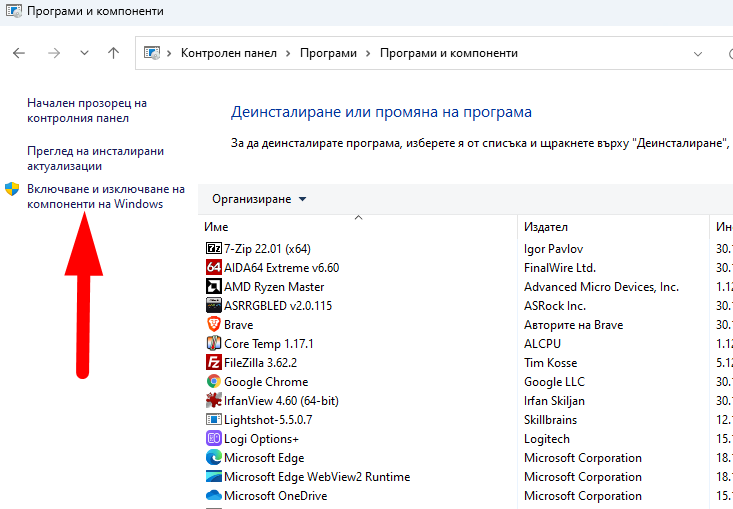Open recent locations dropdown chevron

[x=84, y=53]
